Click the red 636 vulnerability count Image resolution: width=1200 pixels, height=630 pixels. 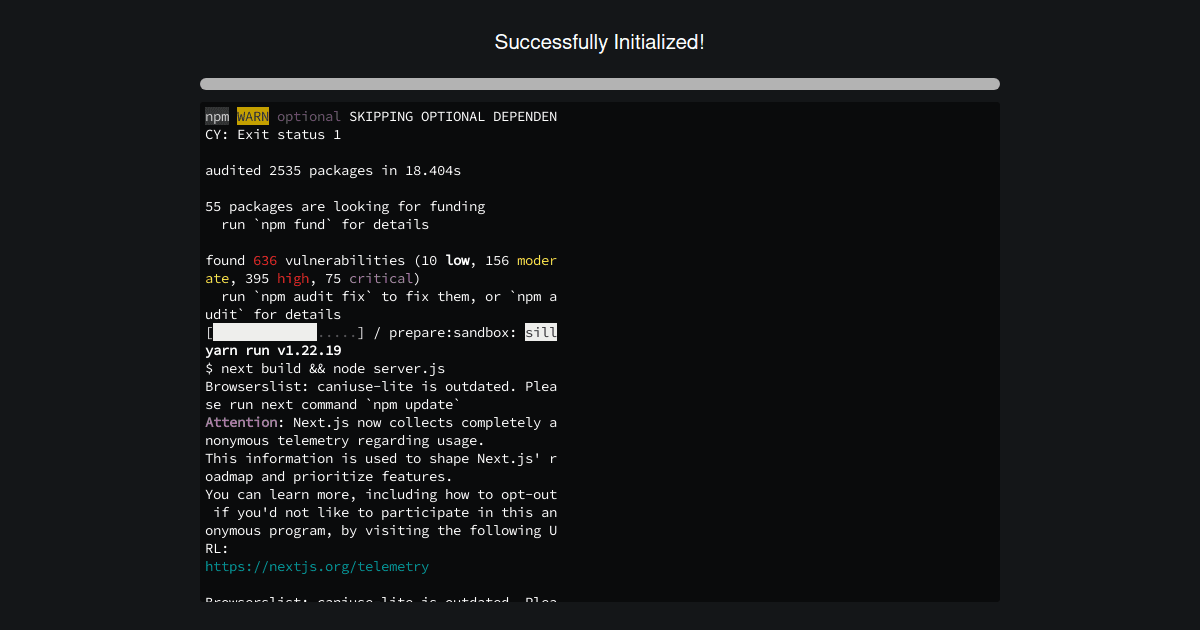264,260
